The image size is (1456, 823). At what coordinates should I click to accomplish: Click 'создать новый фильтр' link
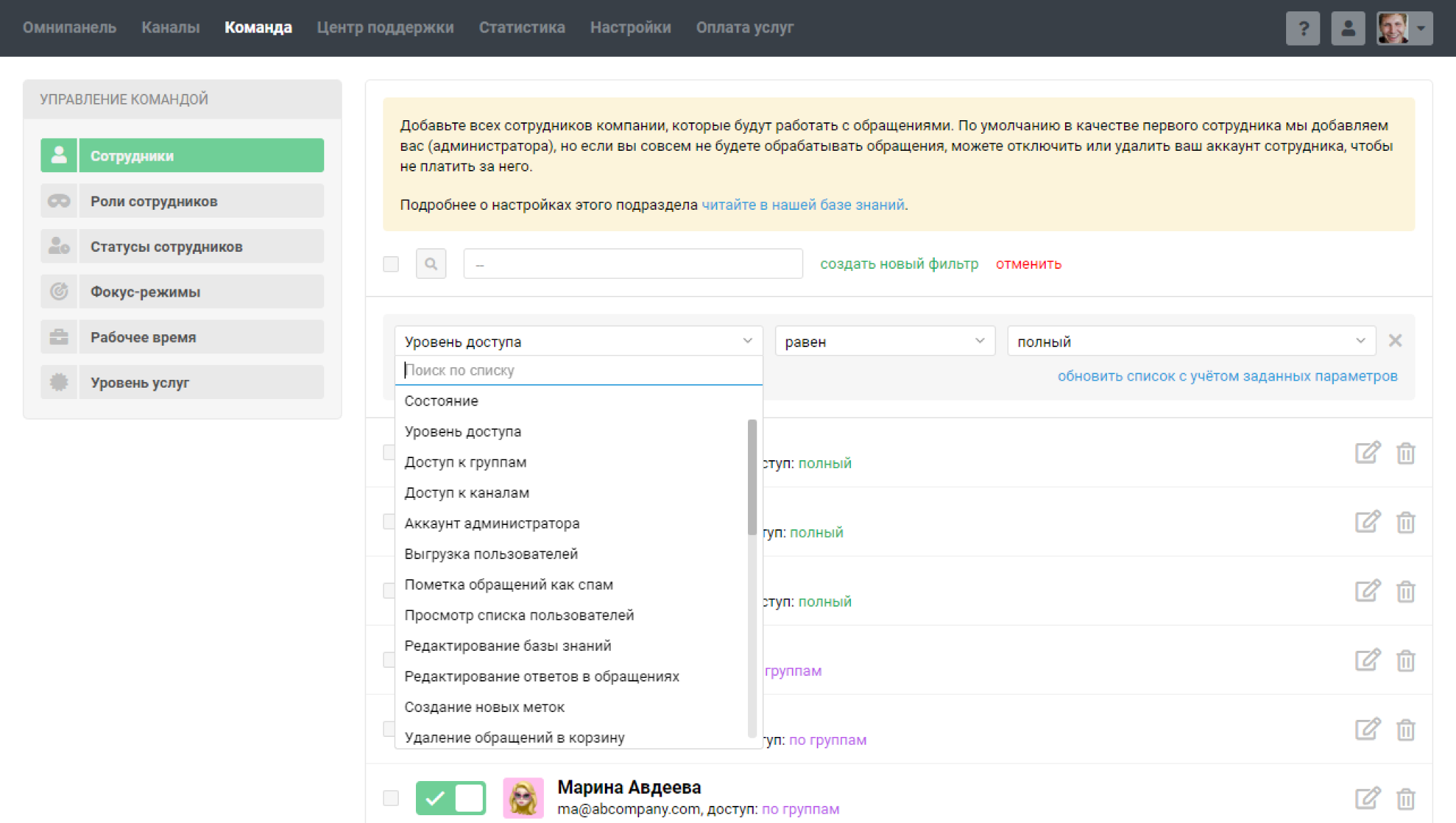click(899, 264)
